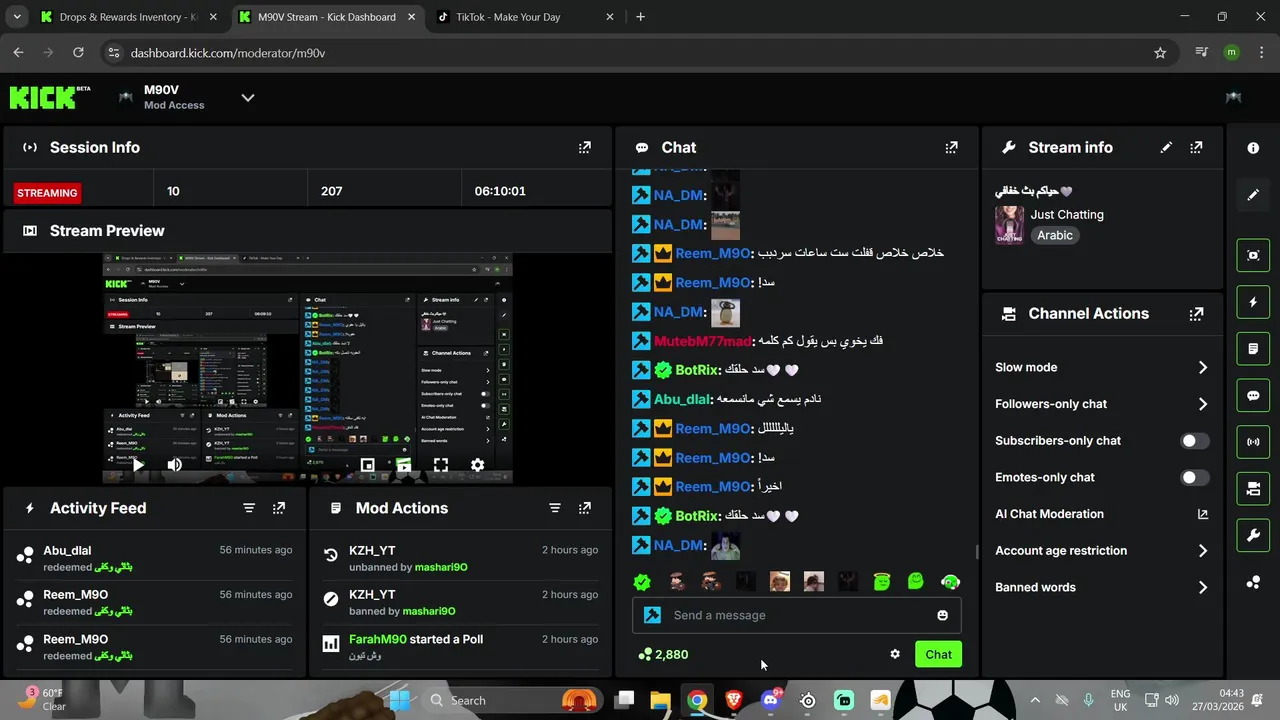This screenshot has height=720, width=1280.
Task: Play the stream preview
Action: tap(139, 465)
